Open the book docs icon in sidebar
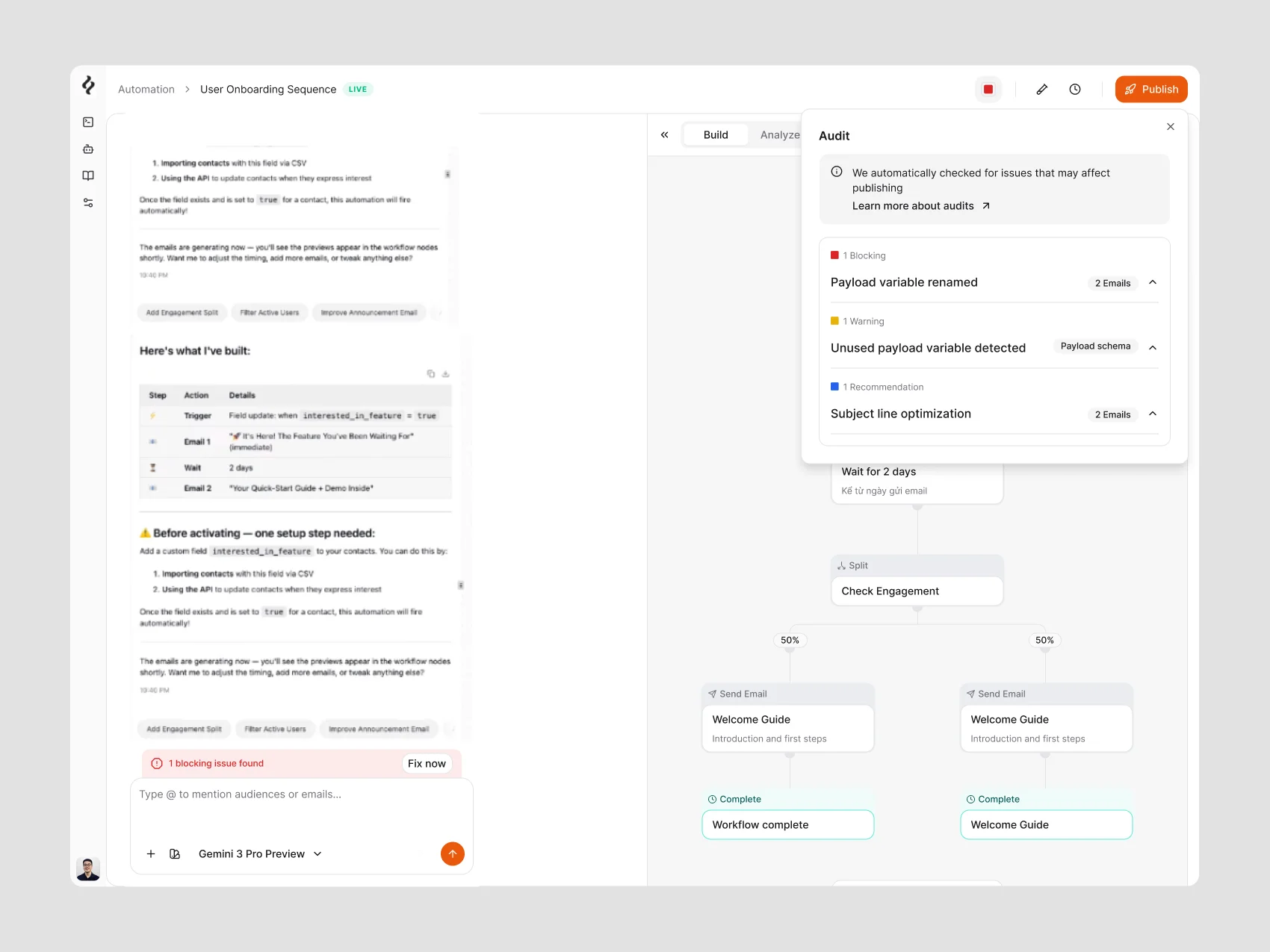Image resolution: width=1270 pixels, height=952 pixels. 88,175
